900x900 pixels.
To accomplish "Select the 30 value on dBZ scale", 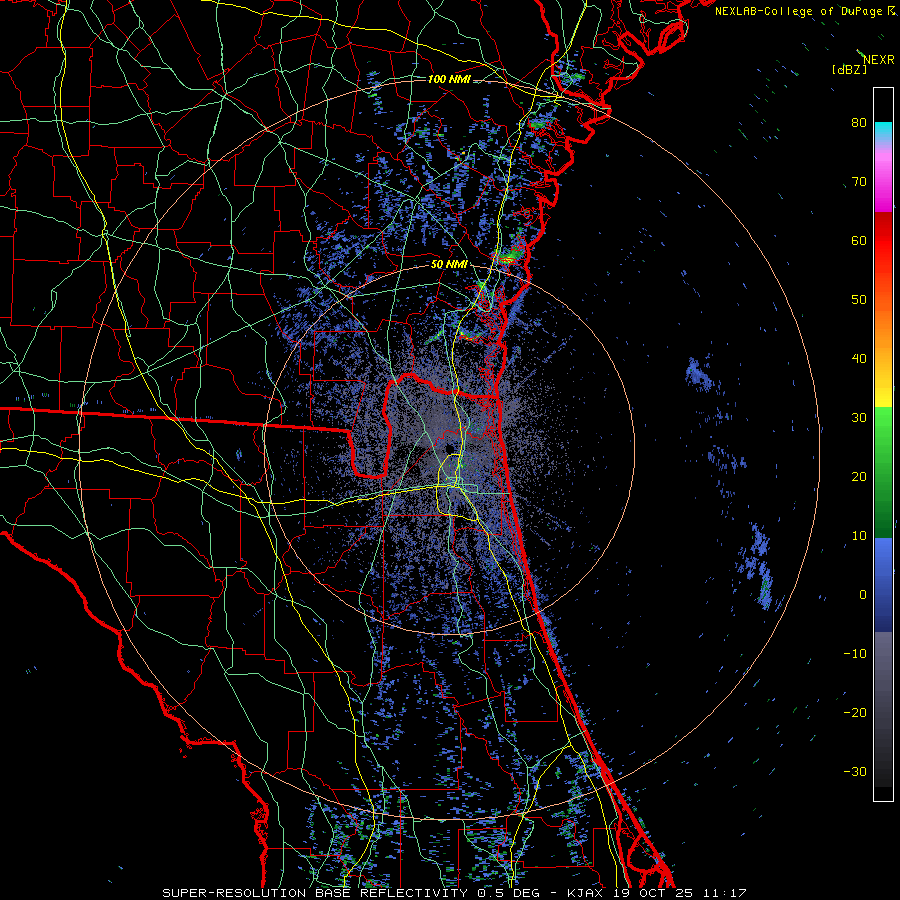I will [859, 417].
